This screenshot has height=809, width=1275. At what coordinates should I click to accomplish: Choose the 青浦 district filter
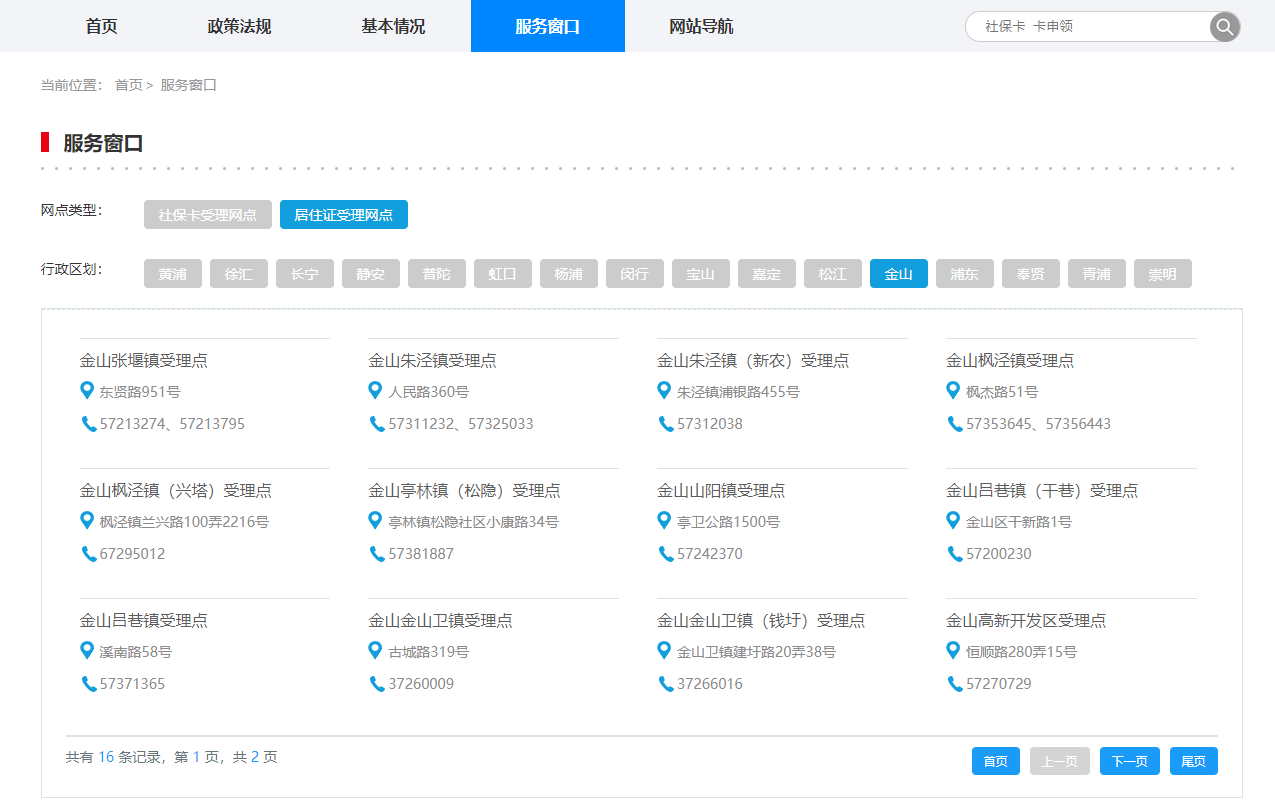point(1097,274)
